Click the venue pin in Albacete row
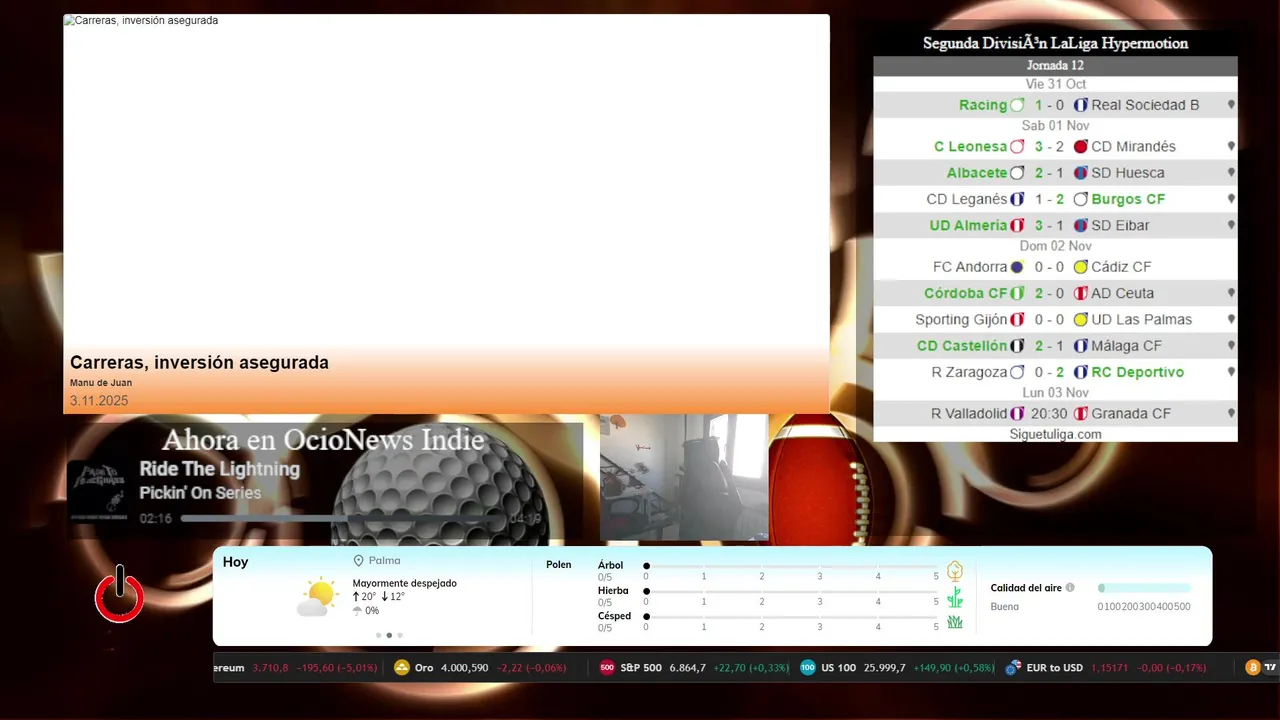This screenshot has width=1280, height=720. click(x=1231, y=173)
